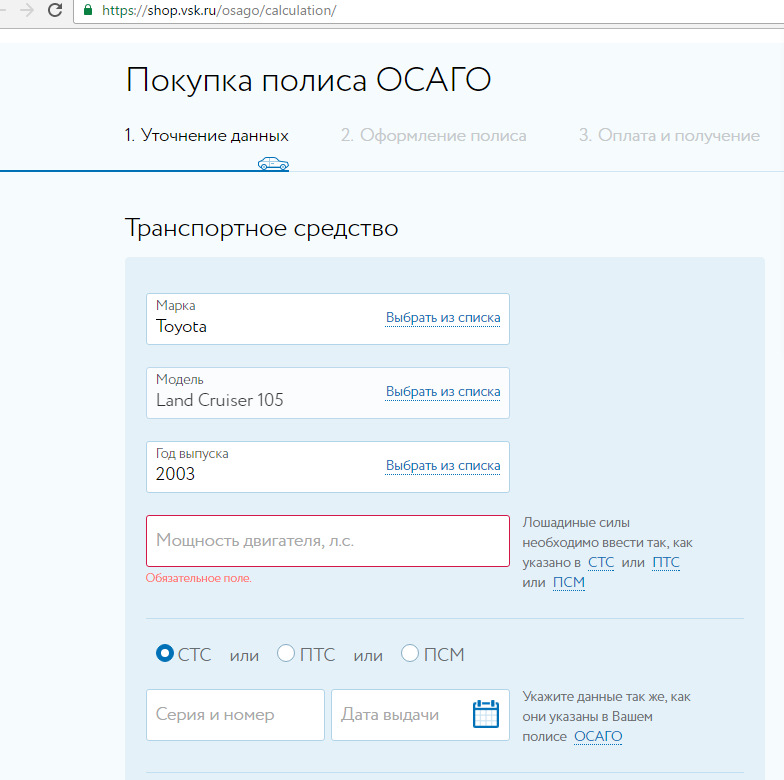The image size is (784, 780).
Task: Go to step '1. Уточнение данных'
Action: tap(207, 136)
